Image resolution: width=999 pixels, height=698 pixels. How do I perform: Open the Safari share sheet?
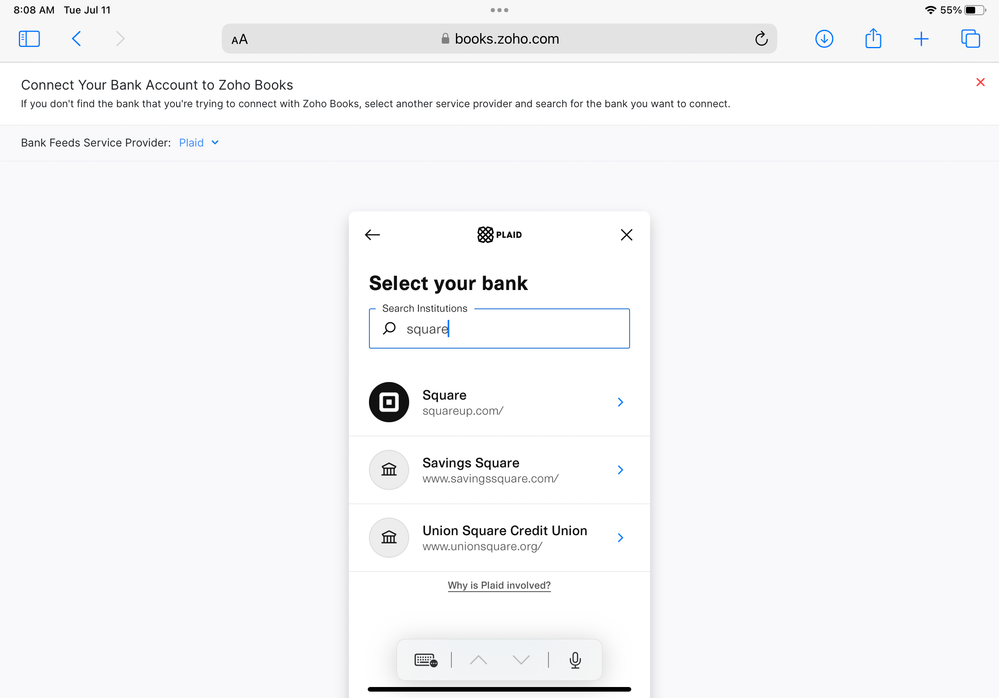[873, 39]
